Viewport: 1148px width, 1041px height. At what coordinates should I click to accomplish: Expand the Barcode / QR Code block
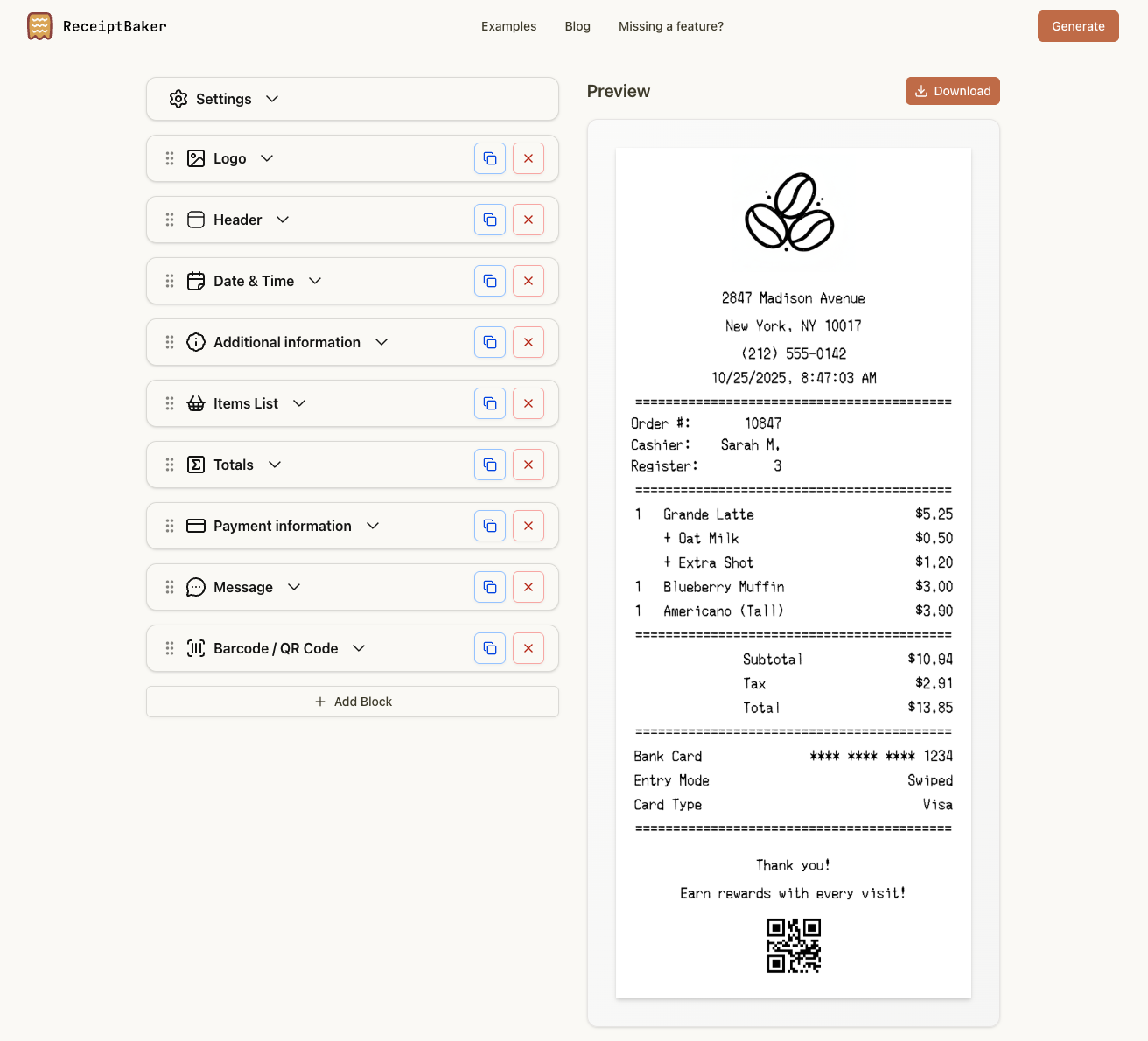(359, 648)
